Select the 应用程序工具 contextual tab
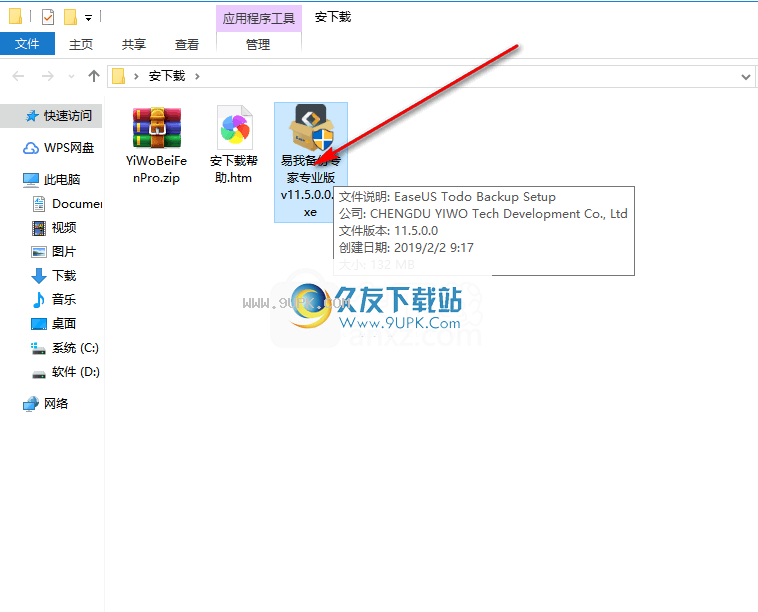This screenshot has height=612, width=758. coord(259,18)
